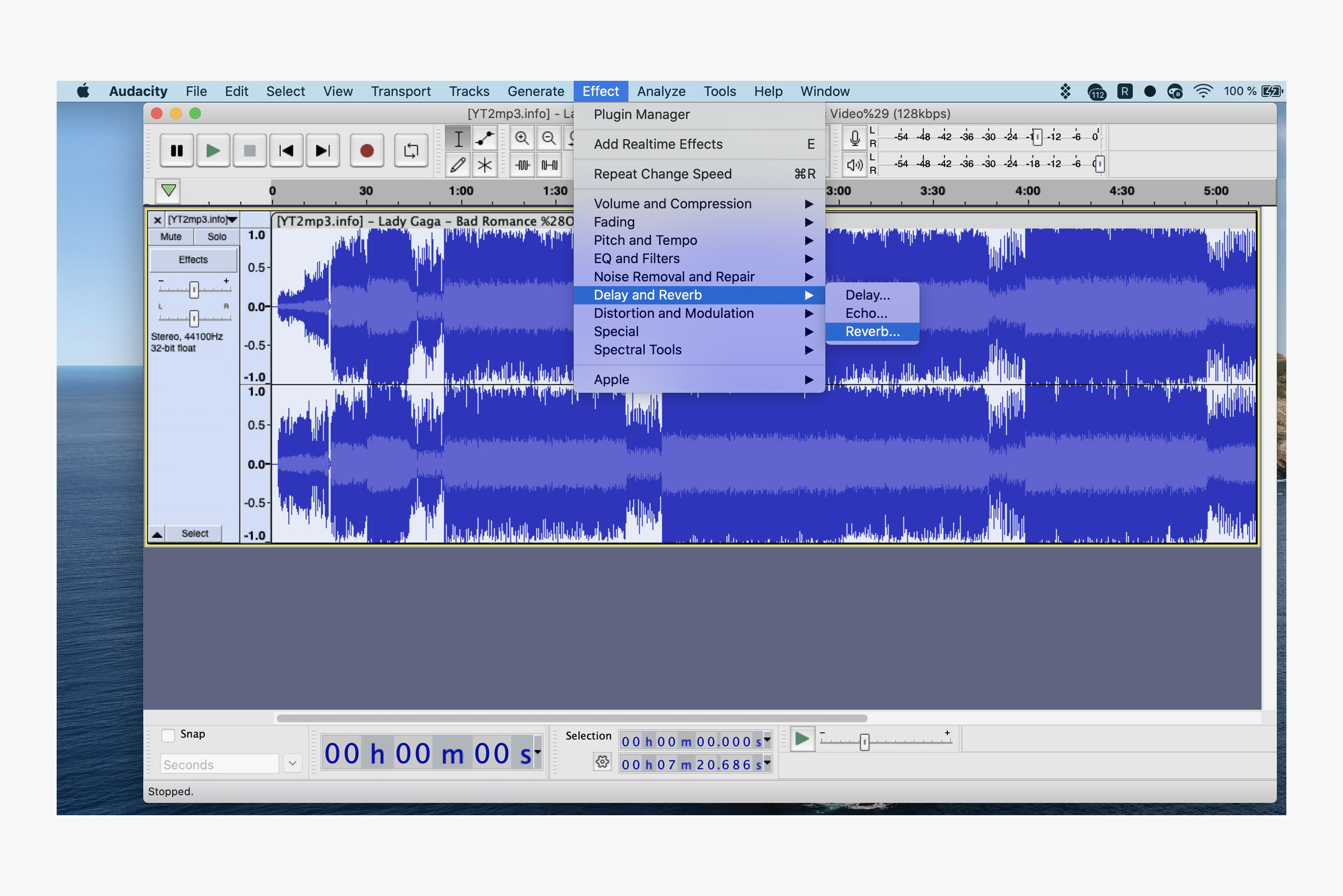
Task: Expand Distortion and Modulation submenu
Action: click(x=700, y=313)
